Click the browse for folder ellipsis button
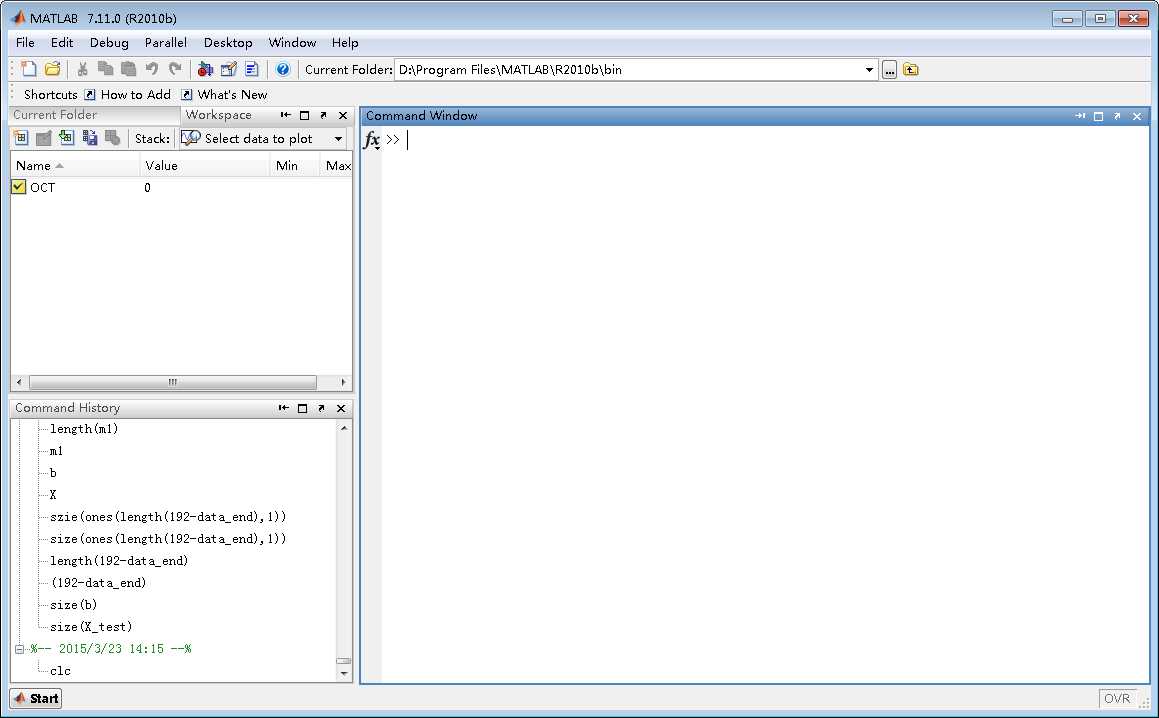1159x718 pixels. click(889, 70)
